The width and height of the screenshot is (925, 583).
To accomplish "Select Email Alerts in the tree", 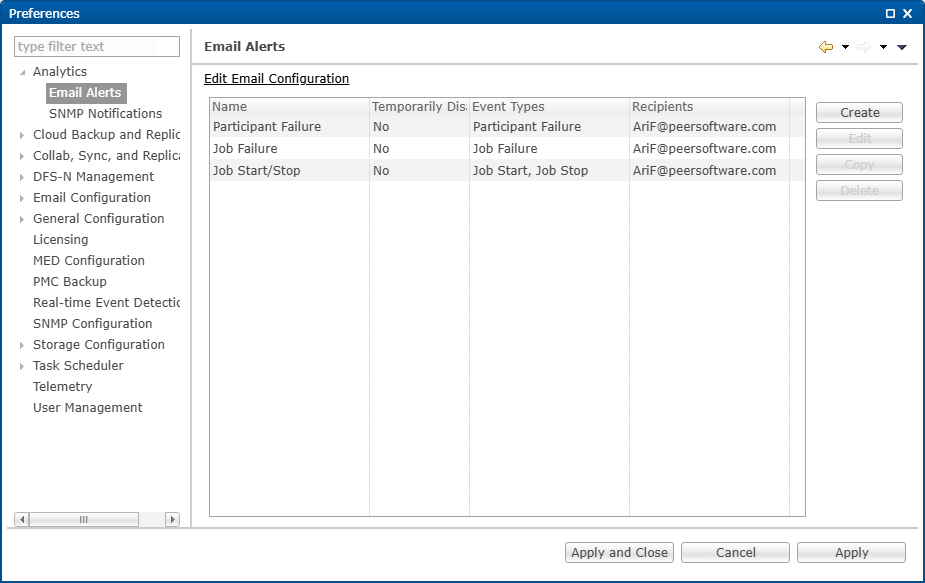I will [86, 93].
